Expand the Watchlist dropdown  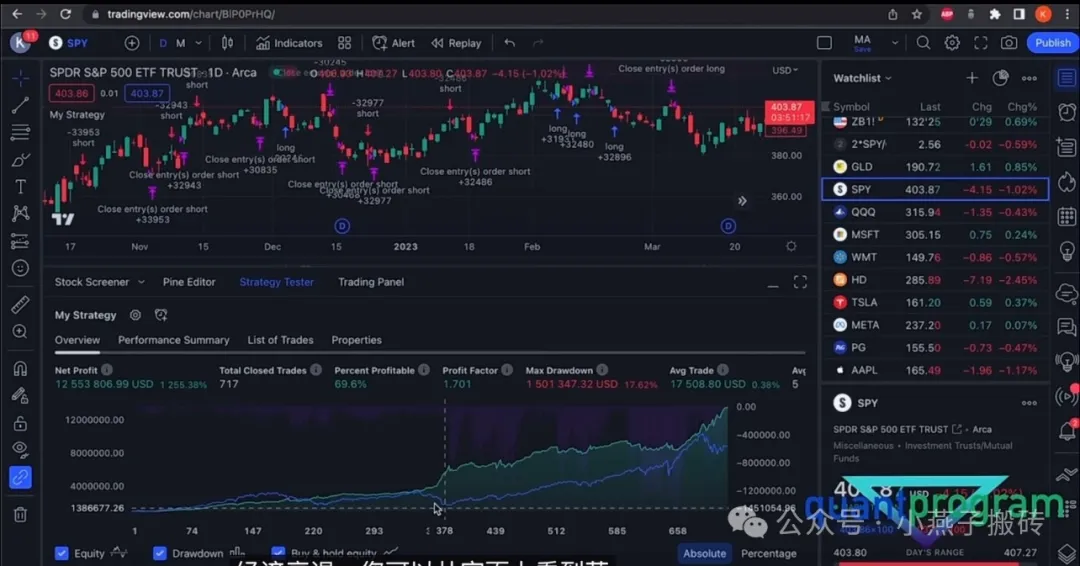(x=862, y=78)
